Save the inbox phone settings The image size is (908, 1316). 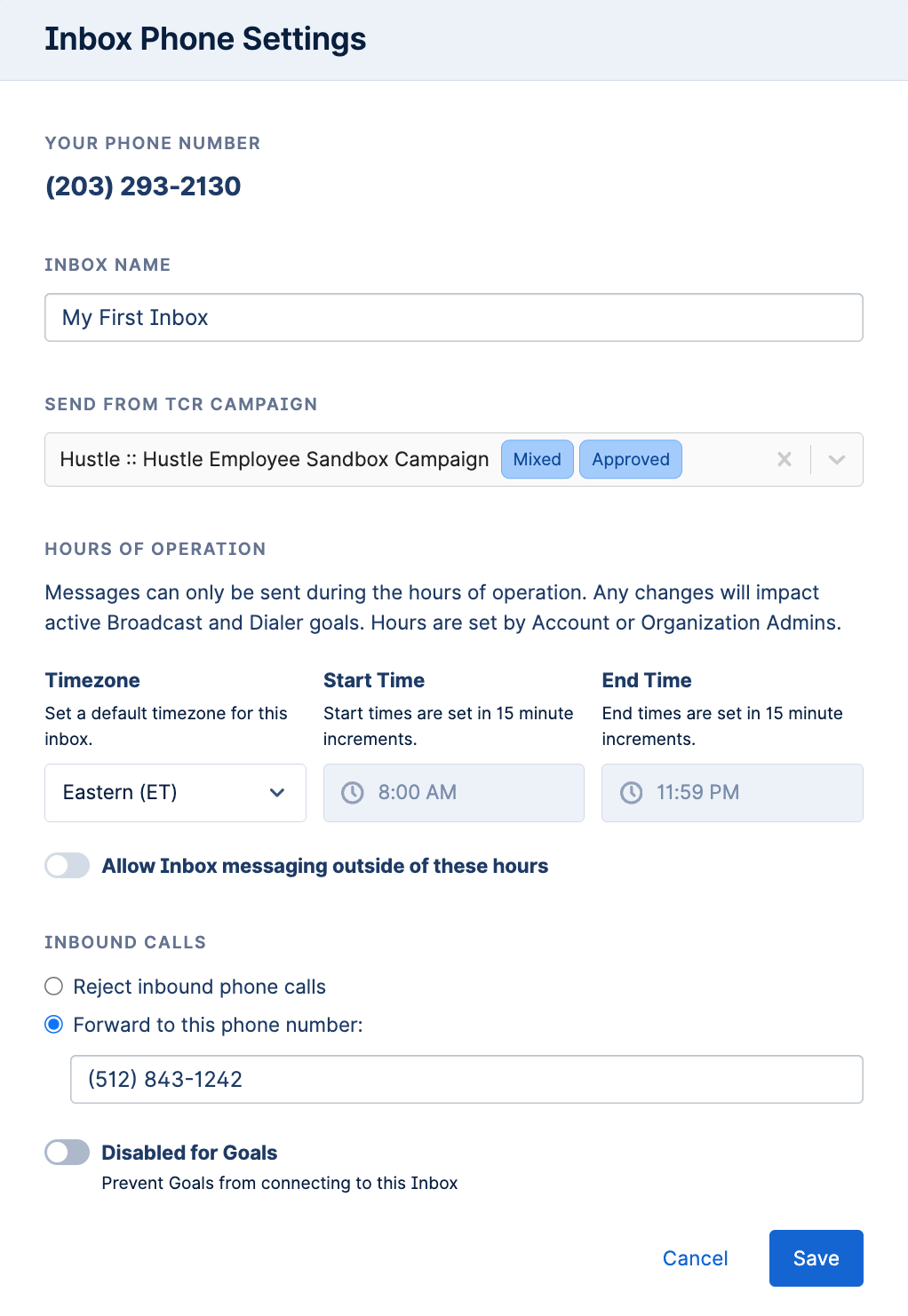point(816,1258)
